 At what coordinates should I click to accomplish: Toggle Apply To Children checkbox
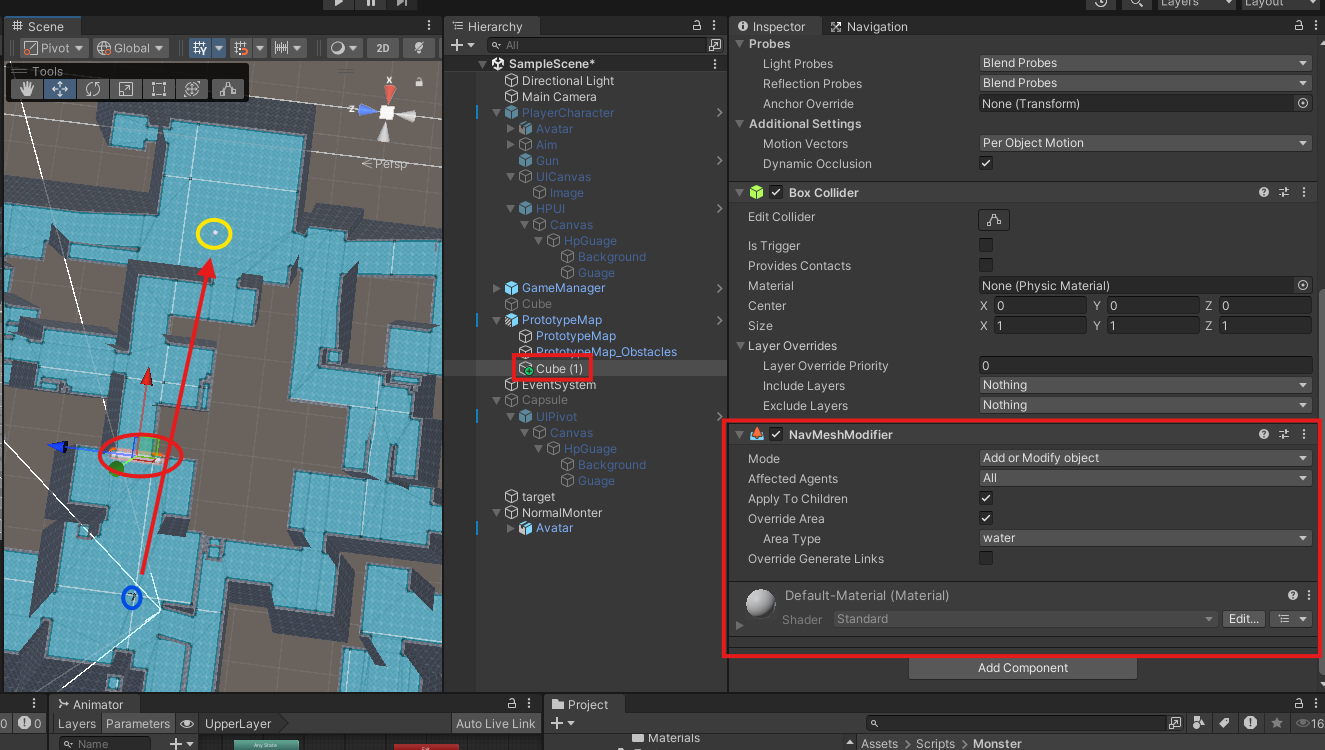coord(986,498)
